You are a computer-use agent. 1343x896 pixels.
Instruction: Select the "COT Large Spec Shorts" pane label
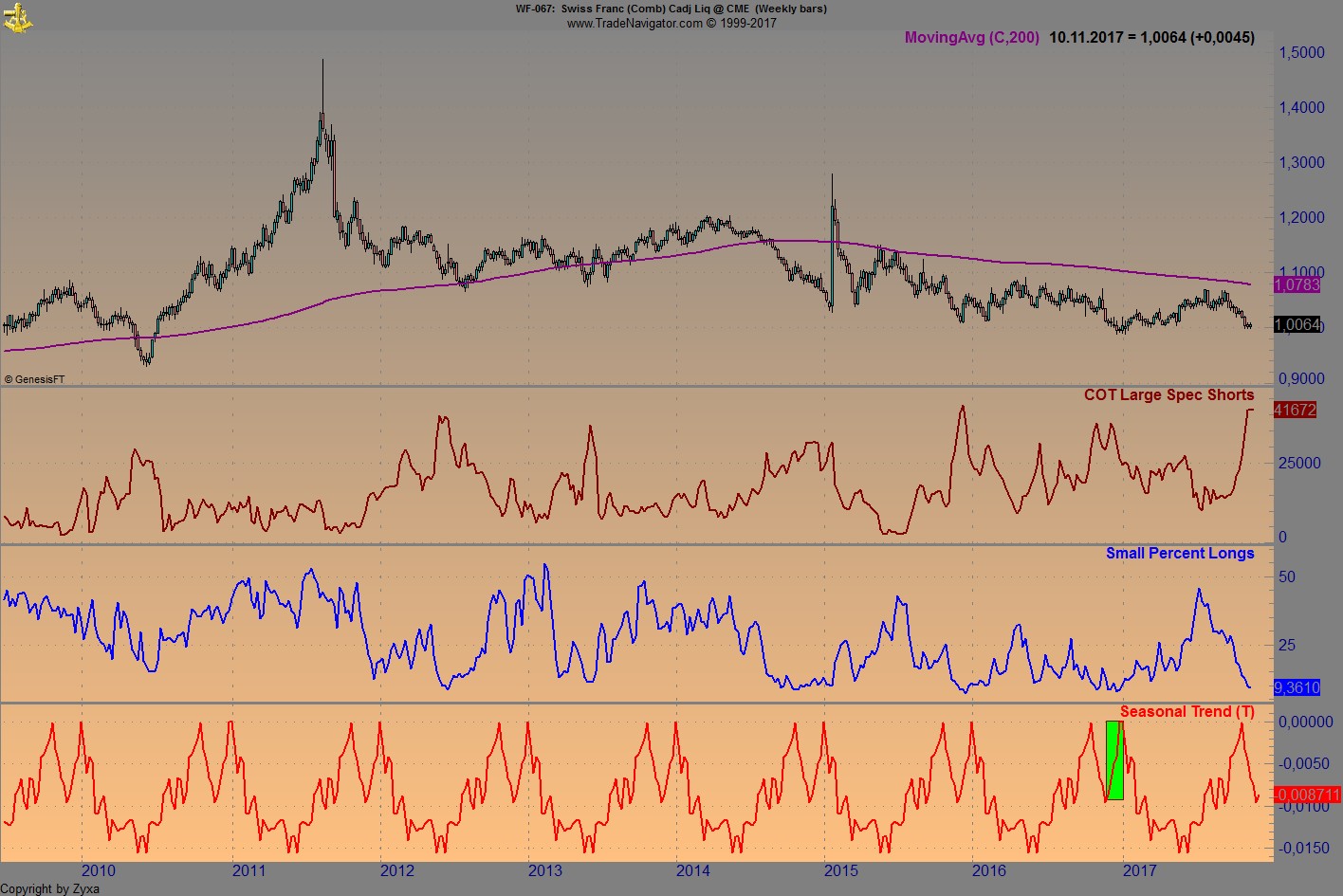click(1168, 395)
